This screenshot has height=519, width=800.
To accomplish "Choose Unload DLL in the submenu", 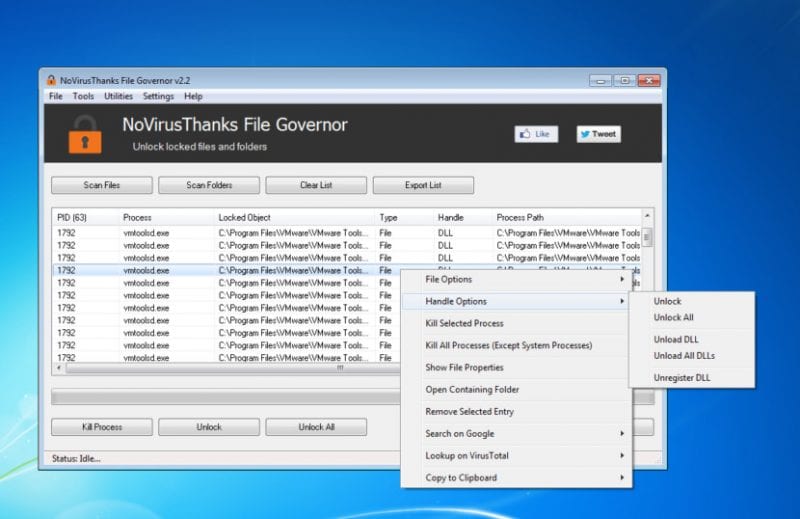I will click(692, 339).
